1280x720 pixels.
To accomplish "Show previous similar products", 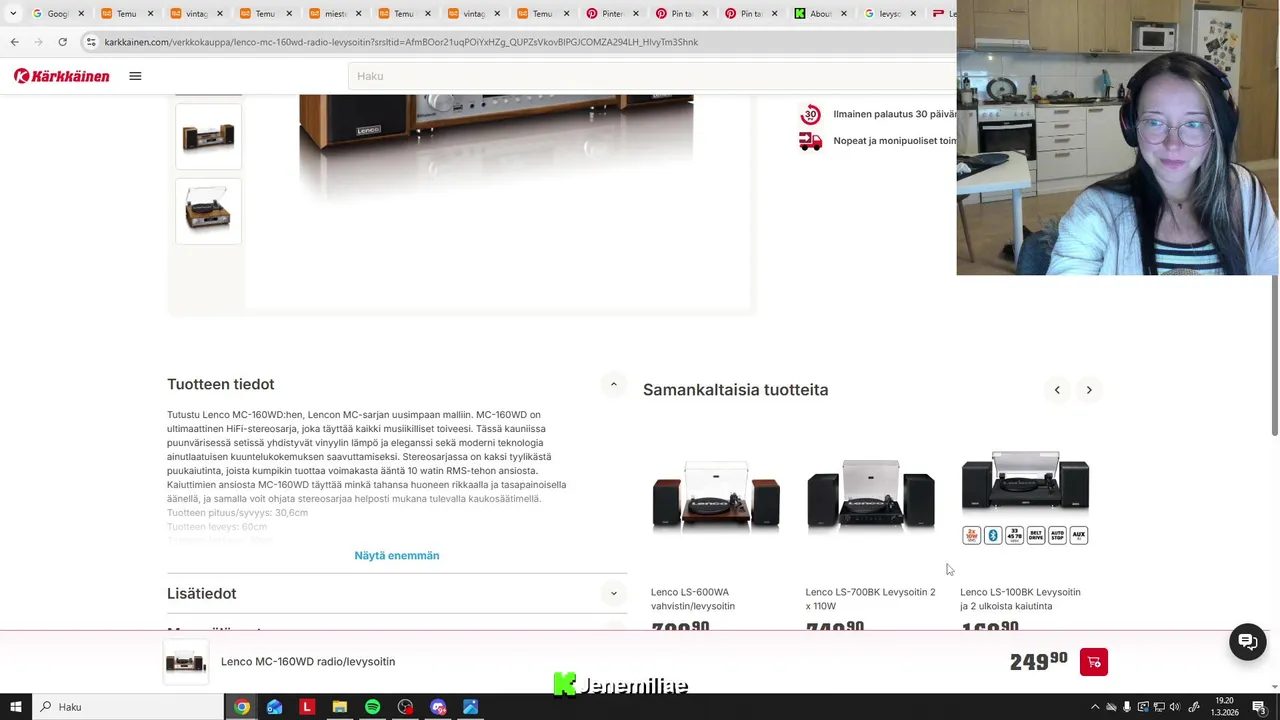I will (1057, 390).
